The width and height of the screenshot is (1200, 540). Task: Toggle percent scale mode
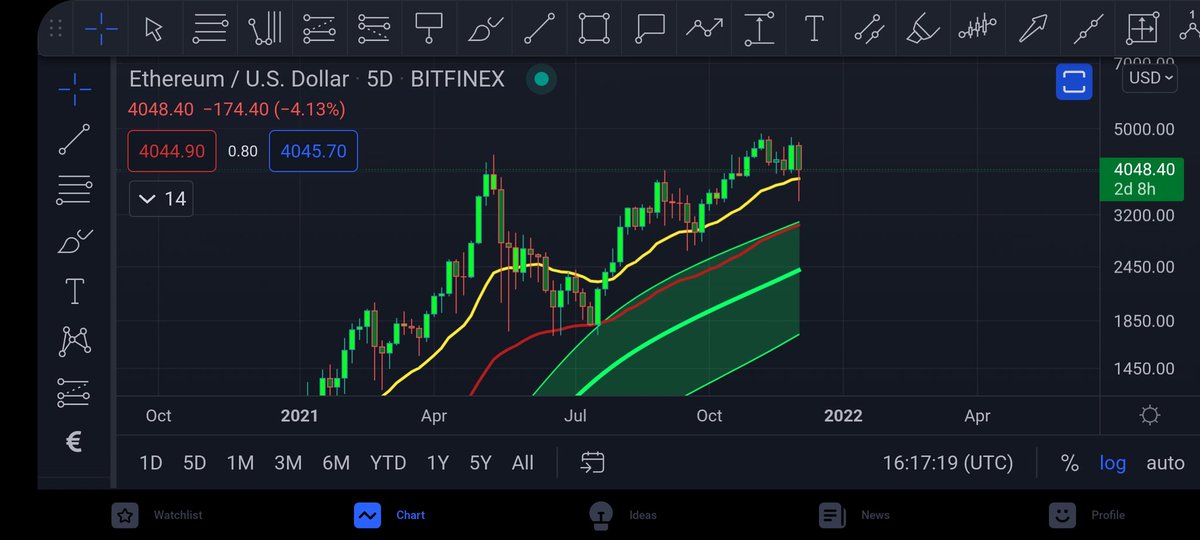1070,463
